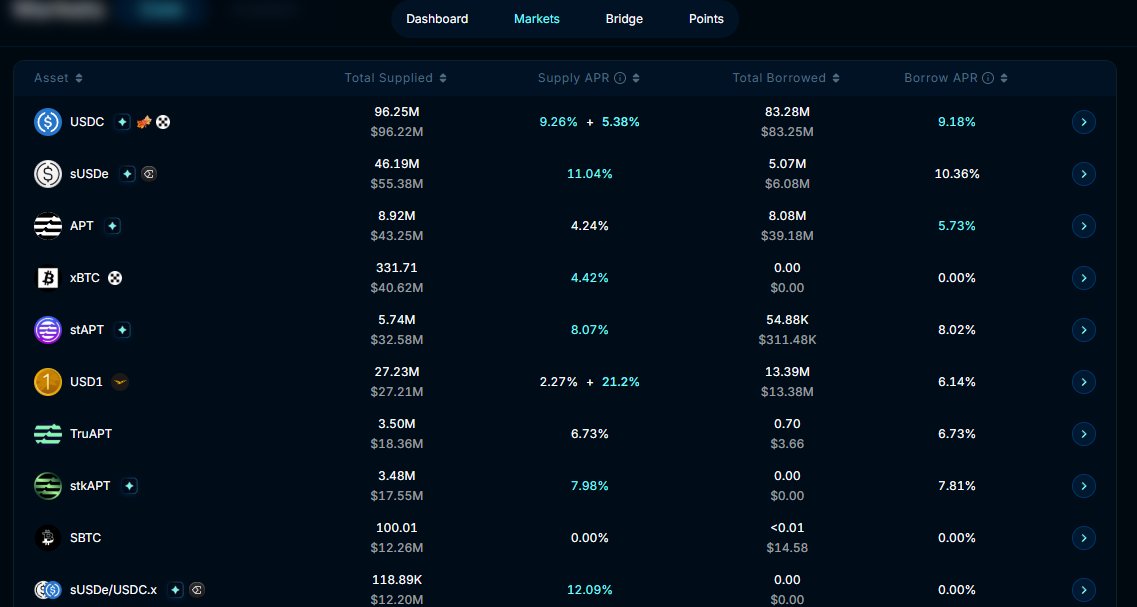Switch to the Bridge tab
Image resolution: width=1137 pixels, height=607 pixels.
(624, 19)
